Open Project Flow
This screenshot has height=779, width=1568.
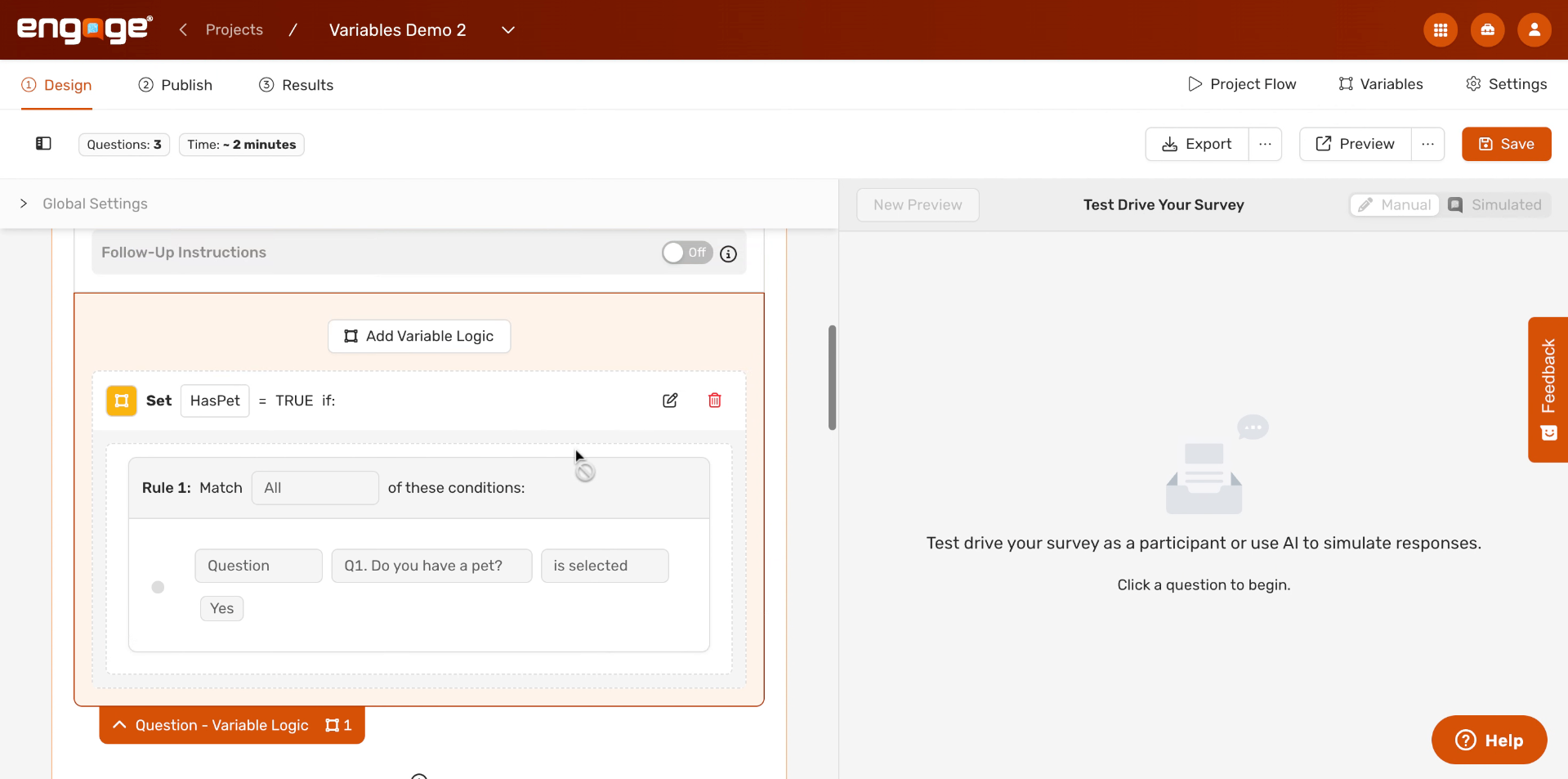[x=1242, y=84]
